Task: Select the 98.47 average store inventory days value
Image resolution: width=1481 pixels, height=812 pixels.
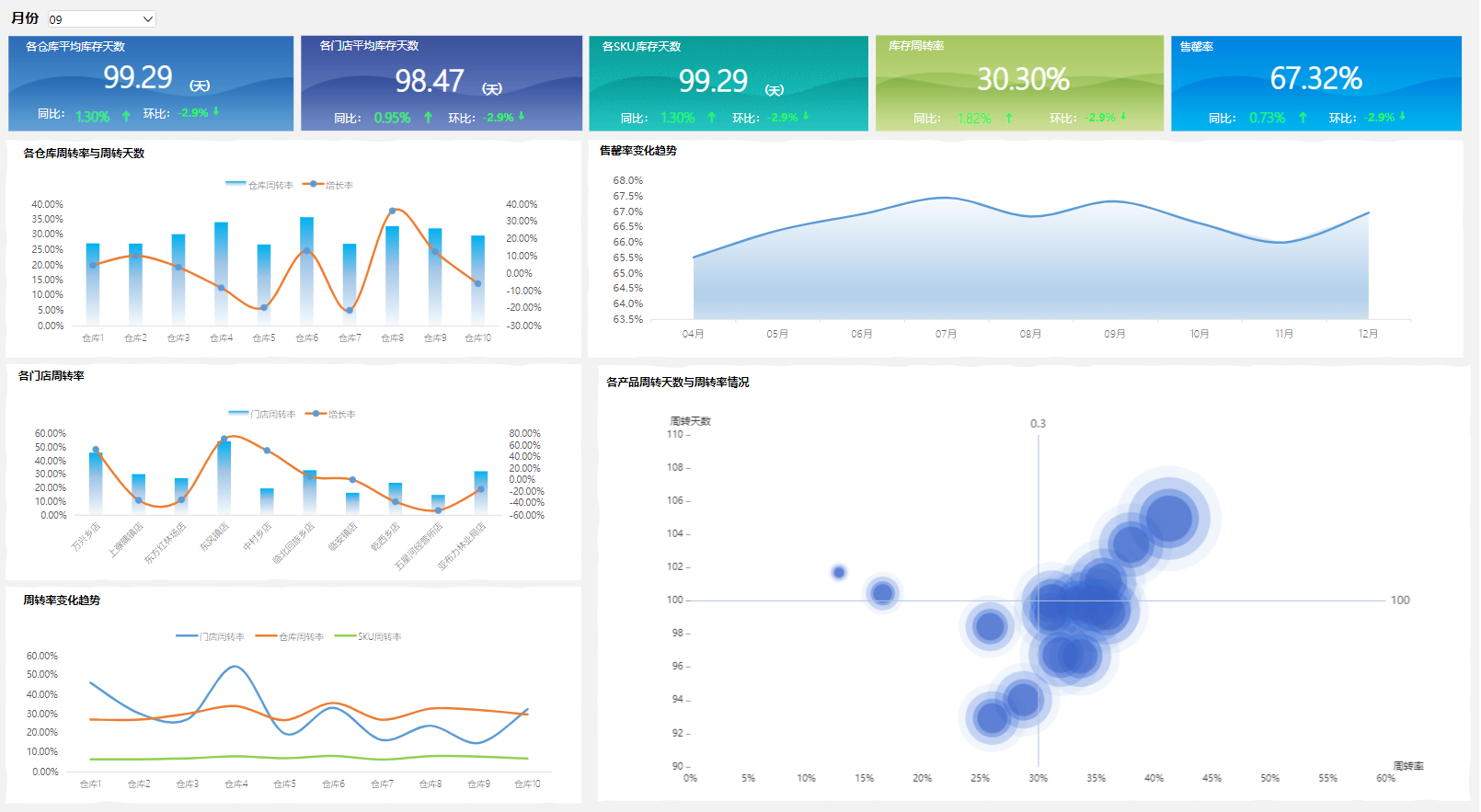Action: (430, 81)
